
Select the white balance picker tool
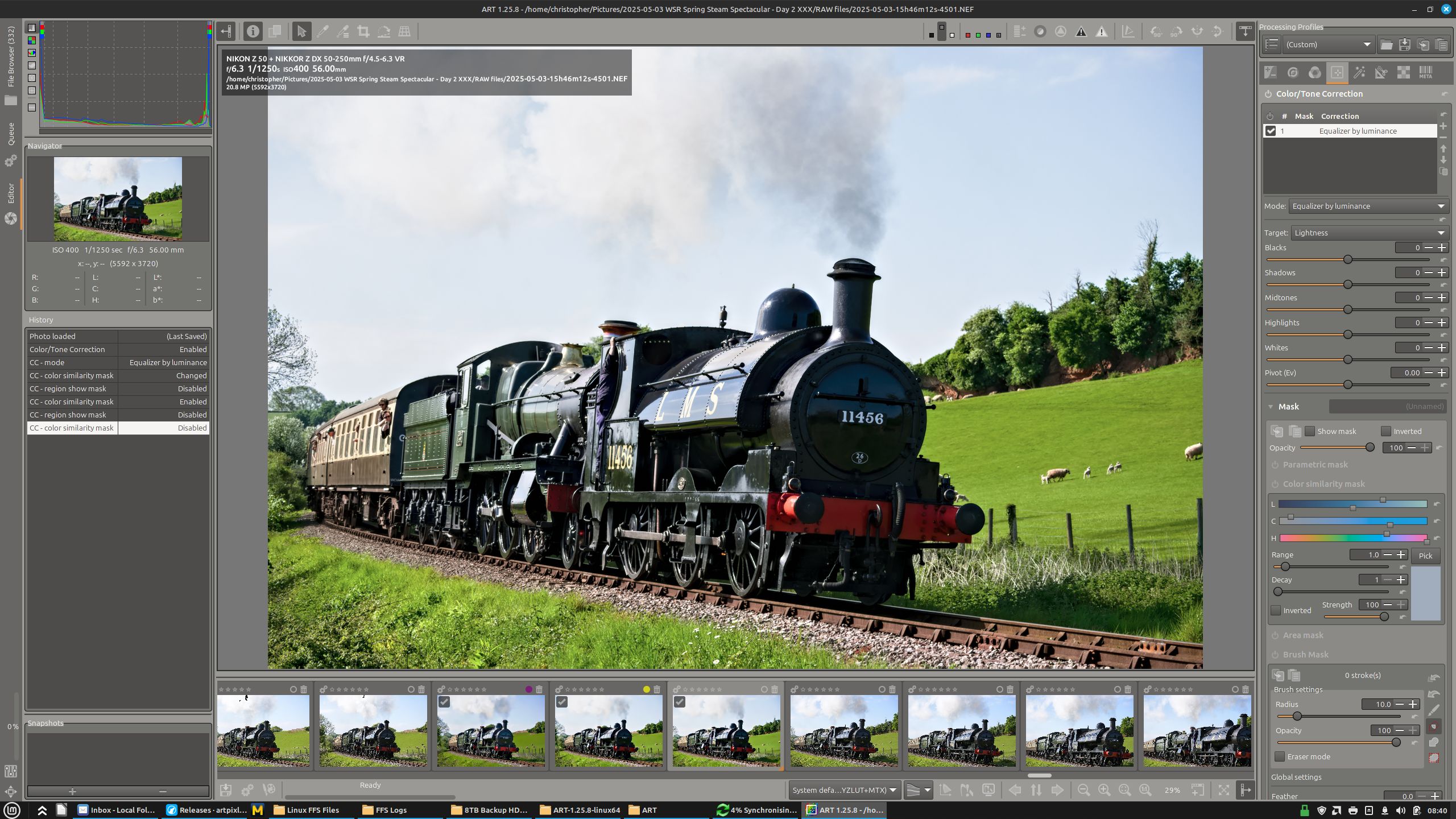(x=322, y=31)
